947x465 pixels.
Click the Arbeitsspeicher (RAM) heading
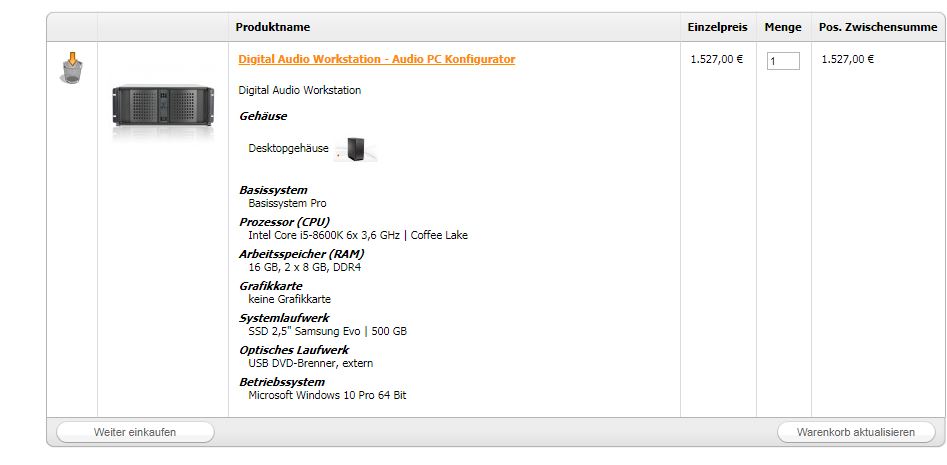[x=302, y=254]
